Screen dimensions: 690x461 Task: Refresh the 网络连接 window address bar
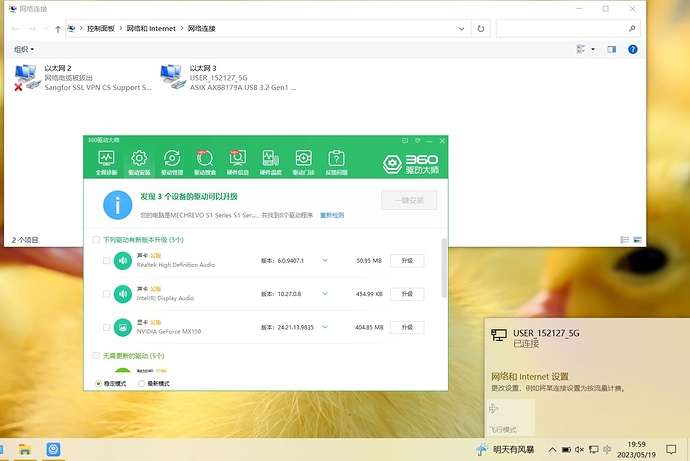pyautogui.click(x=481, y=29)
